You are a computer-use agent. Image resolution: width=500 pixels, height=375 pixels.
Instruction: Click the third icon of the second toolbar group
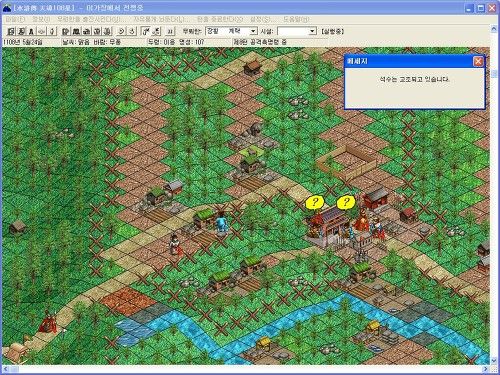pos(86,31)
